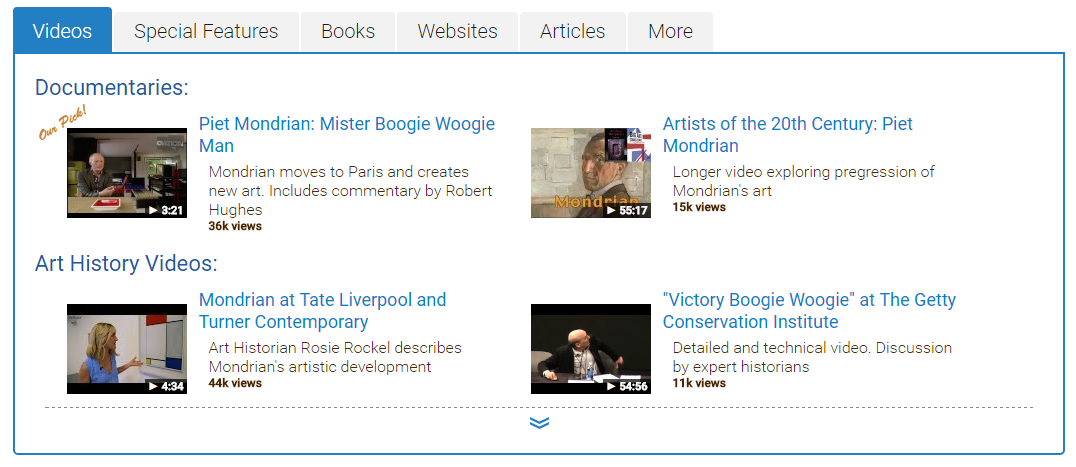Click description 'Mondrian moves to Paris and creates'

coord(338,171)
